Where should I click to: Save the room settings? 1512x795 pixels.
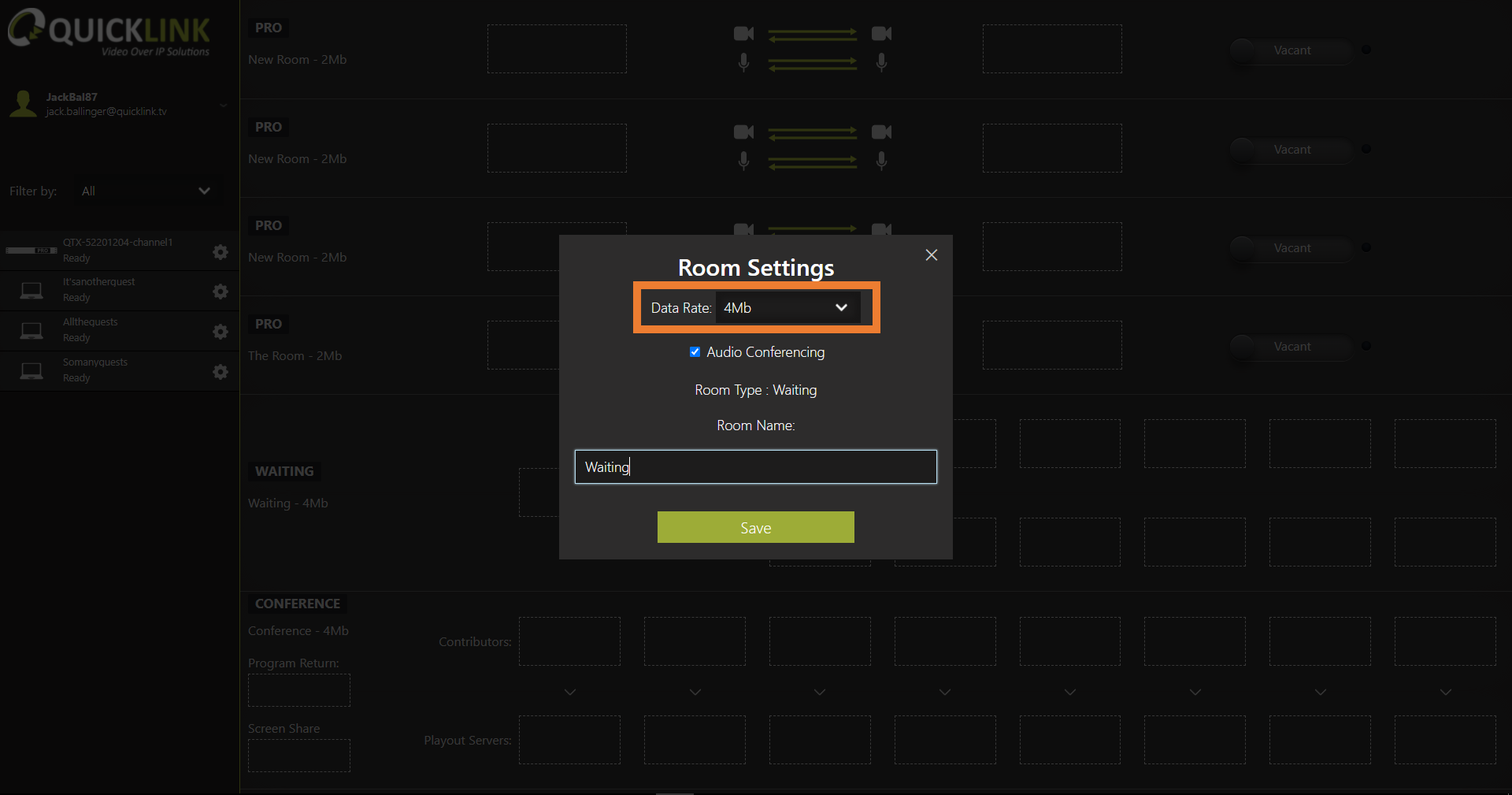(x=756, y=527)
